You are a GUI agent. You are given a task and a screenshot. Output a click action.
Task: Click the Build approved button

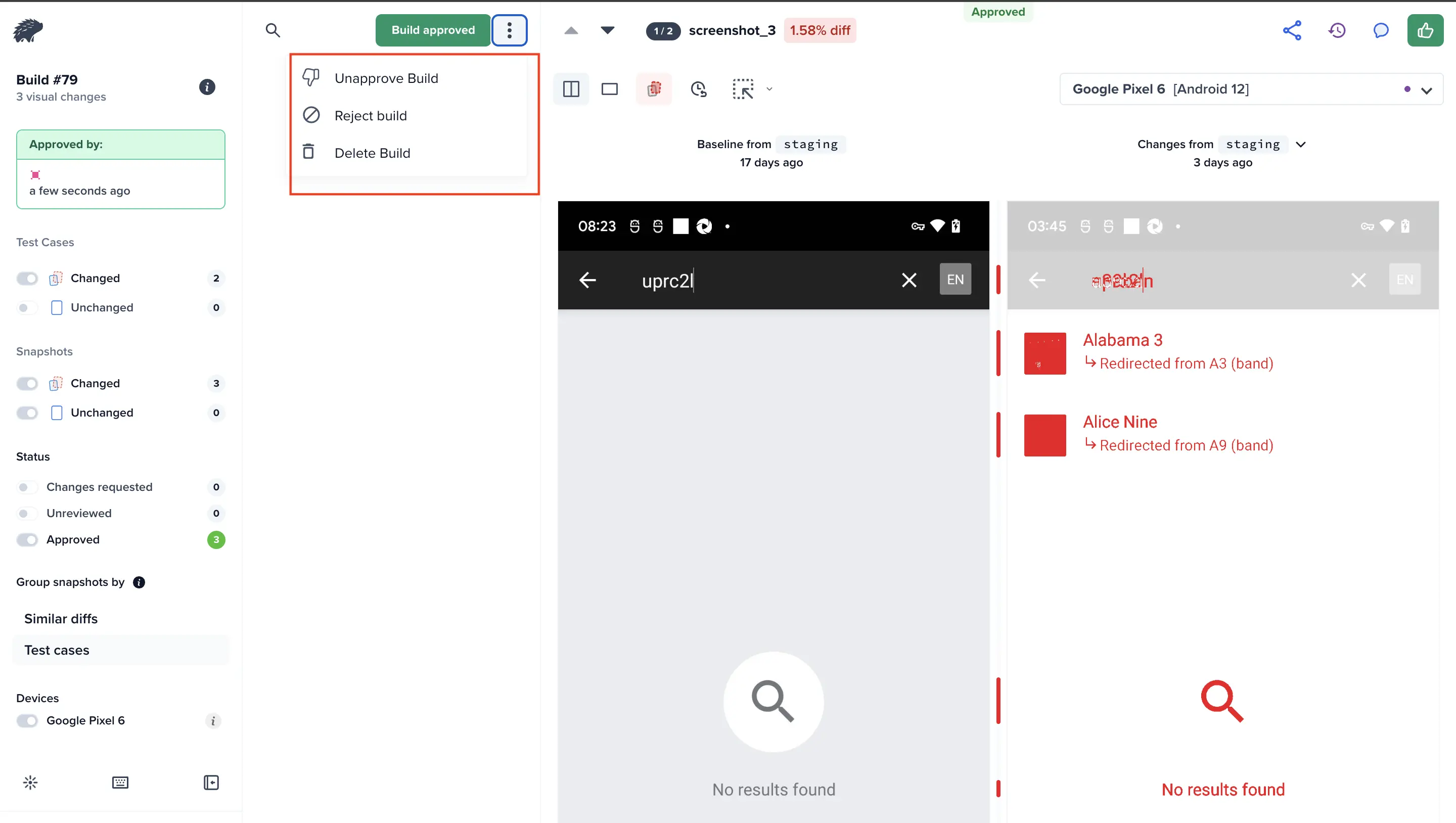[x=433, y=30]
